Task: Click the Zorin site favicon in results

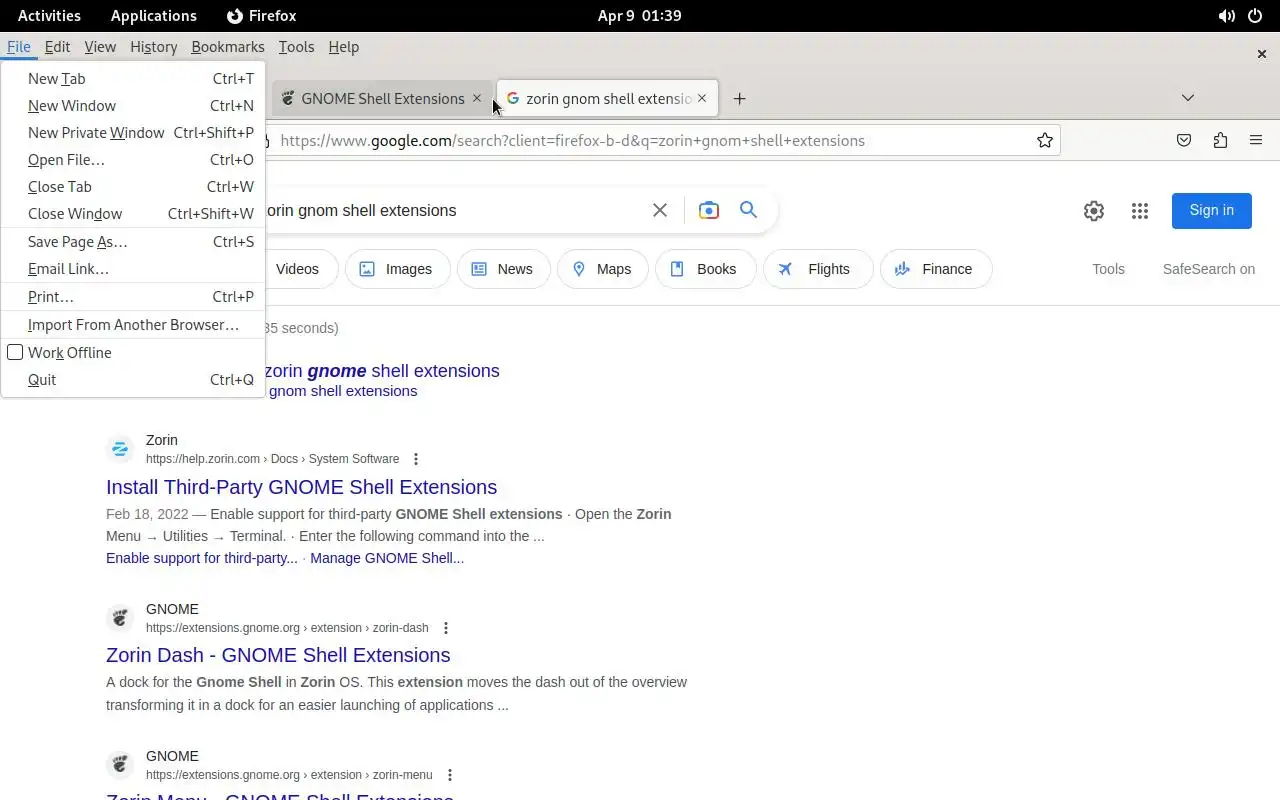Action: coord(120,449)
